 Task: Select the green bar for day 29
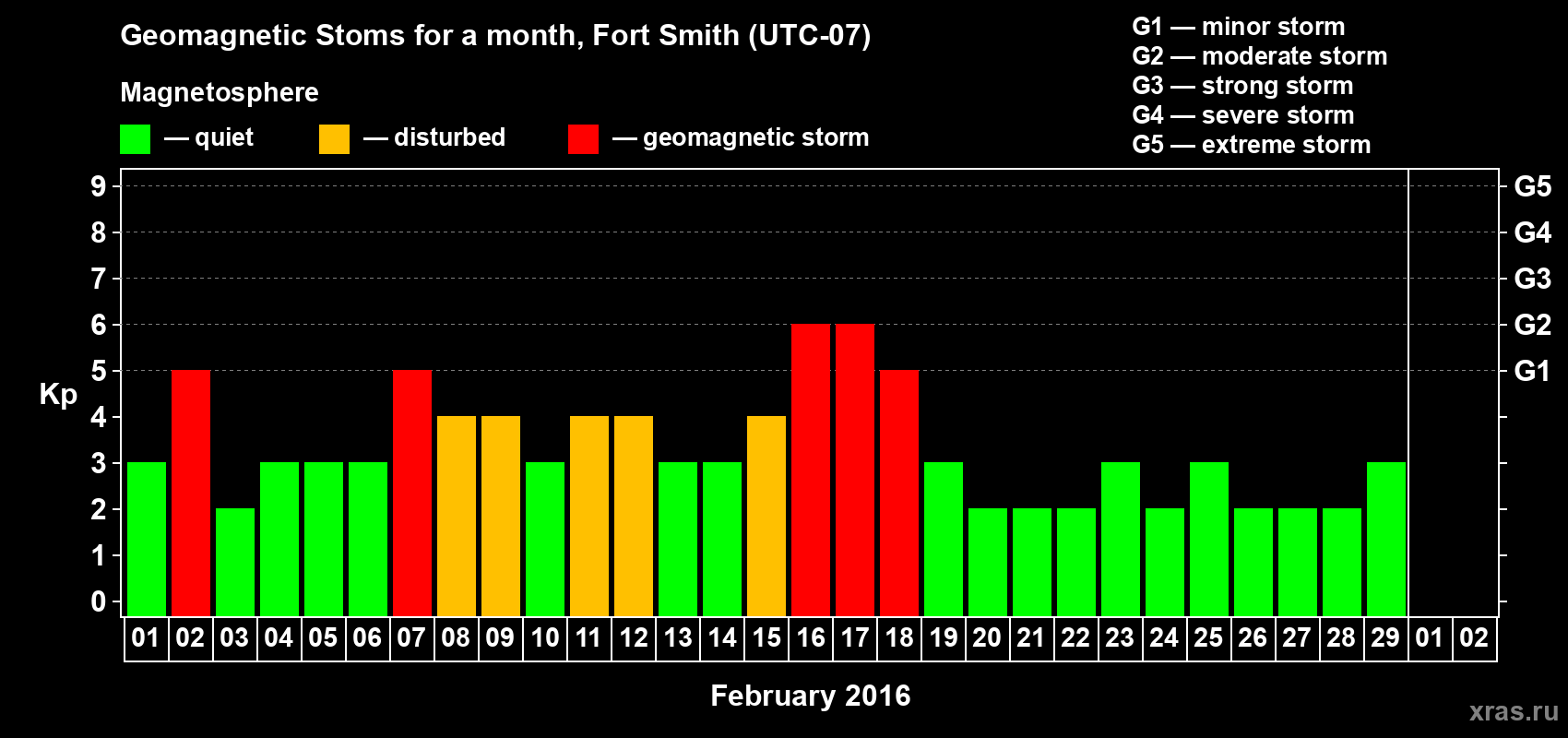[1386, 540]
